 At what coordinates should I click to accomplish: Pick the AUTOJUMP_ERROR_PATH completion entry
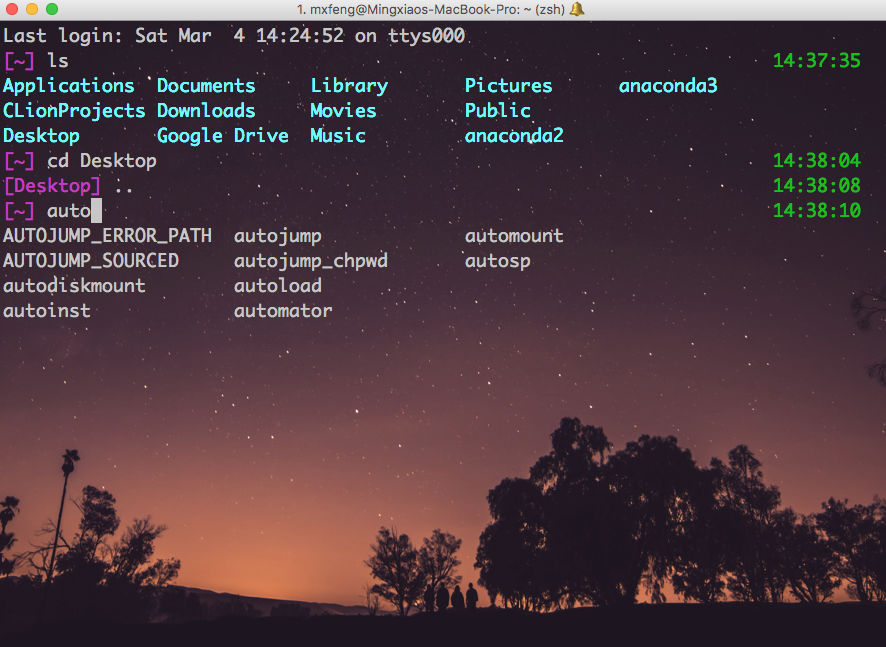(x=107, y=237)
